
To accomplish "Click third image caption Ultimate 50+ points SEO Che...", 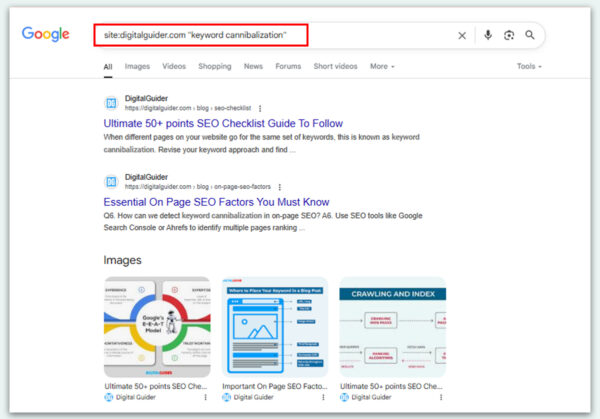I will [x=391, y=386].
